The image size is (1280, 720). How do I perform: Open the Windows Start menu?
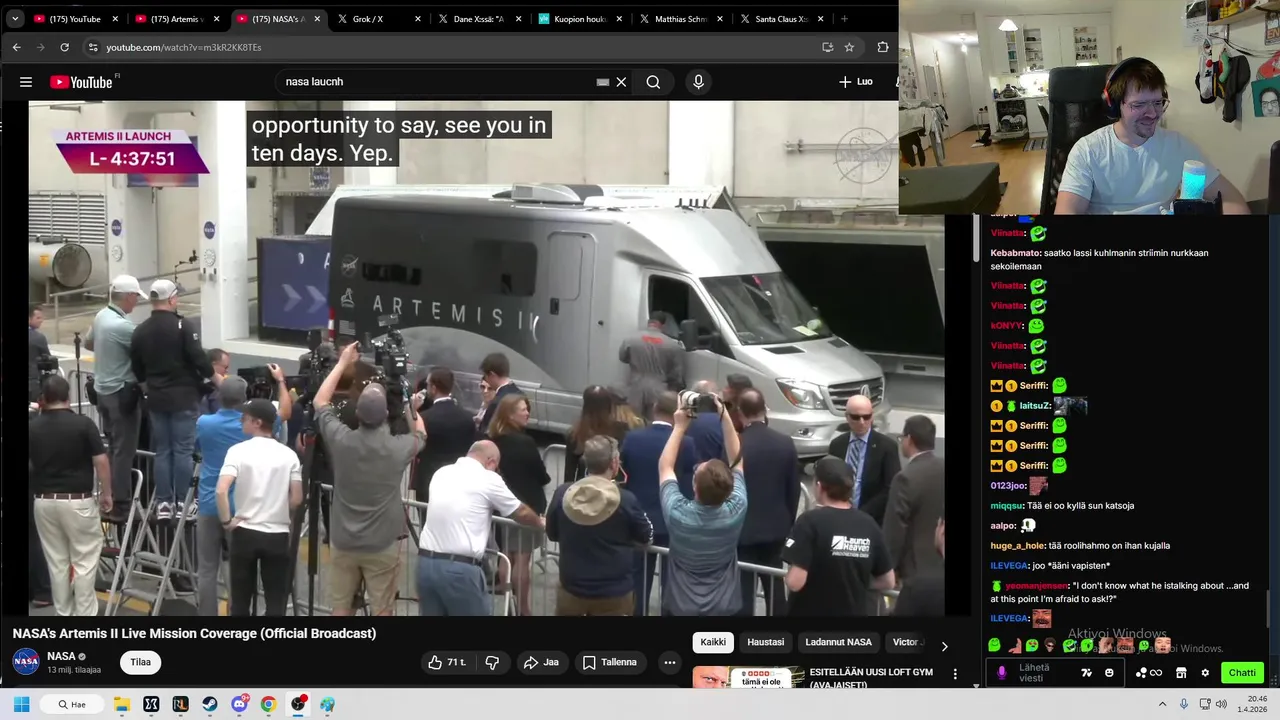(x=21, y=704)
